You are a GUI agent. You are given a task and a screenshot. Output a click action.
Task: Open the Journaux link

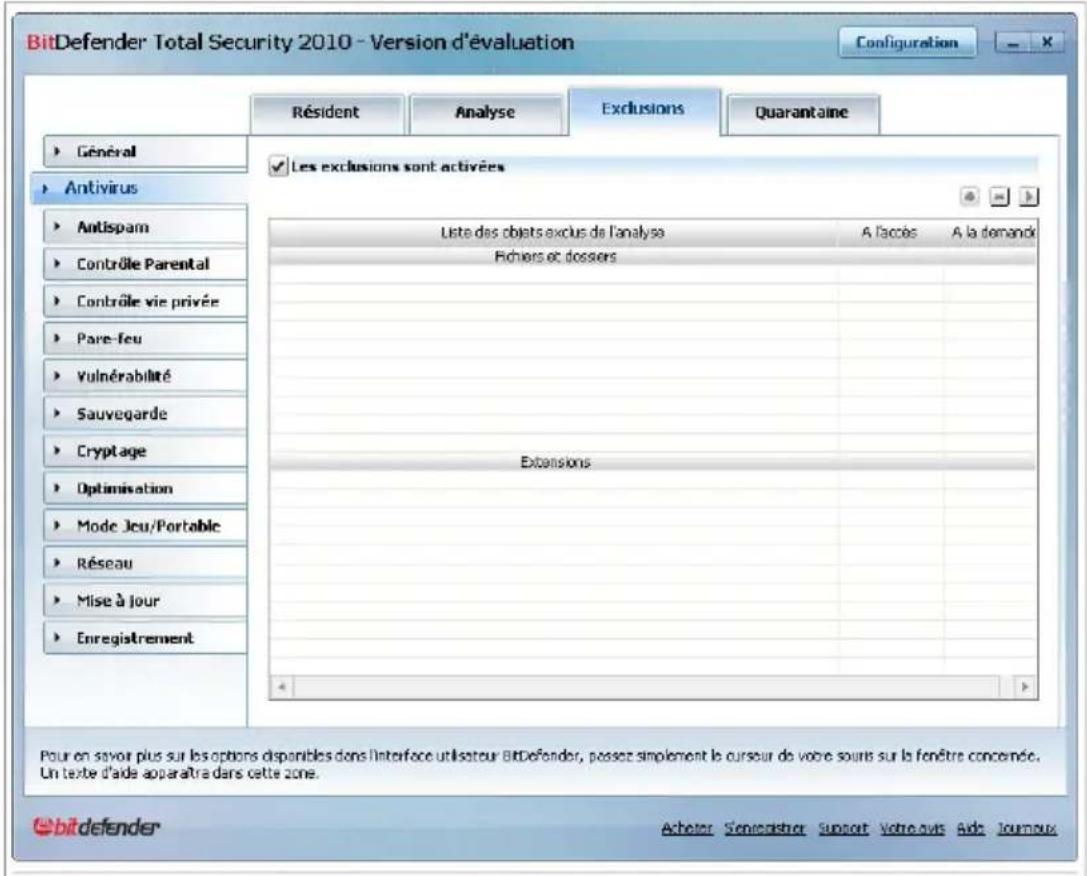(1027, 828)
